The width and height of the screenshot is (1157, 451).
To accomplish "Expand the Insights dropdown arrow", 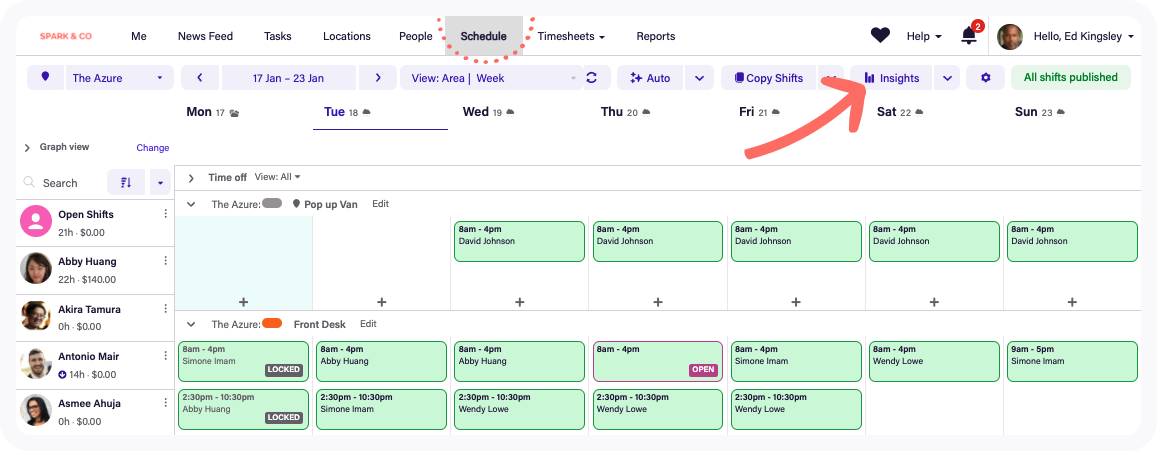I will (946, 78).
